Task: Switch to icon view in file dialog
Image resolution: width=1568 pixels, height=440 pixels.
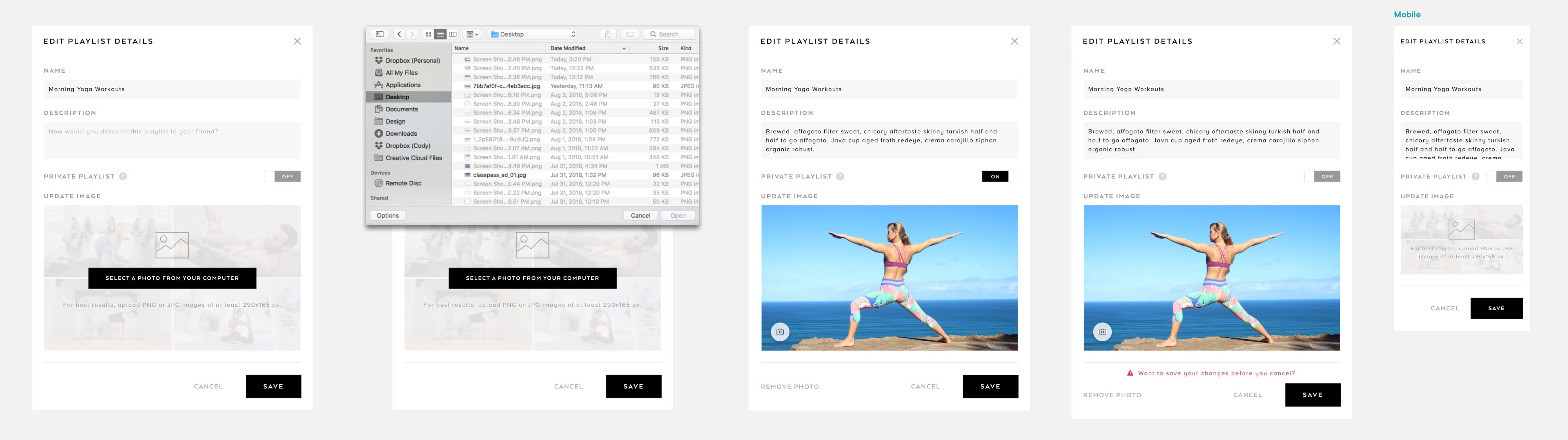Action: pyautogui.click(x=428, y=34)
